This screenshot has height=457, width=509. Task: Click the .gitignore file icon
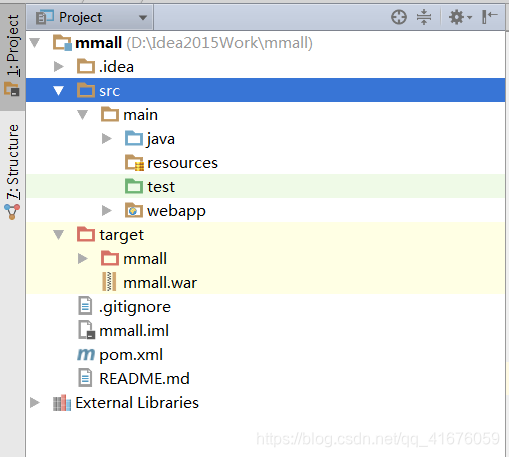(85, 306)
